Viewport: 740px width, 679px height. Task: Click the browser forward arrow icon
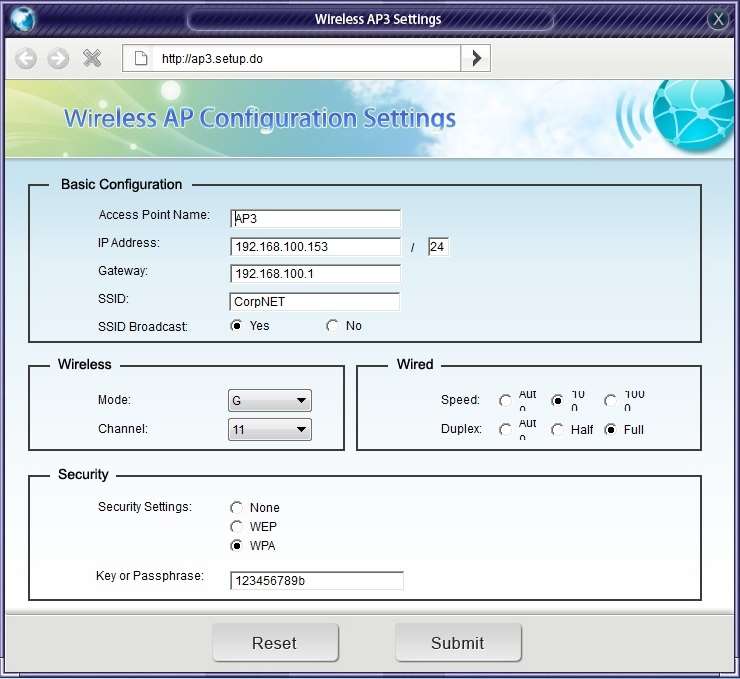[x=58, y=59]
